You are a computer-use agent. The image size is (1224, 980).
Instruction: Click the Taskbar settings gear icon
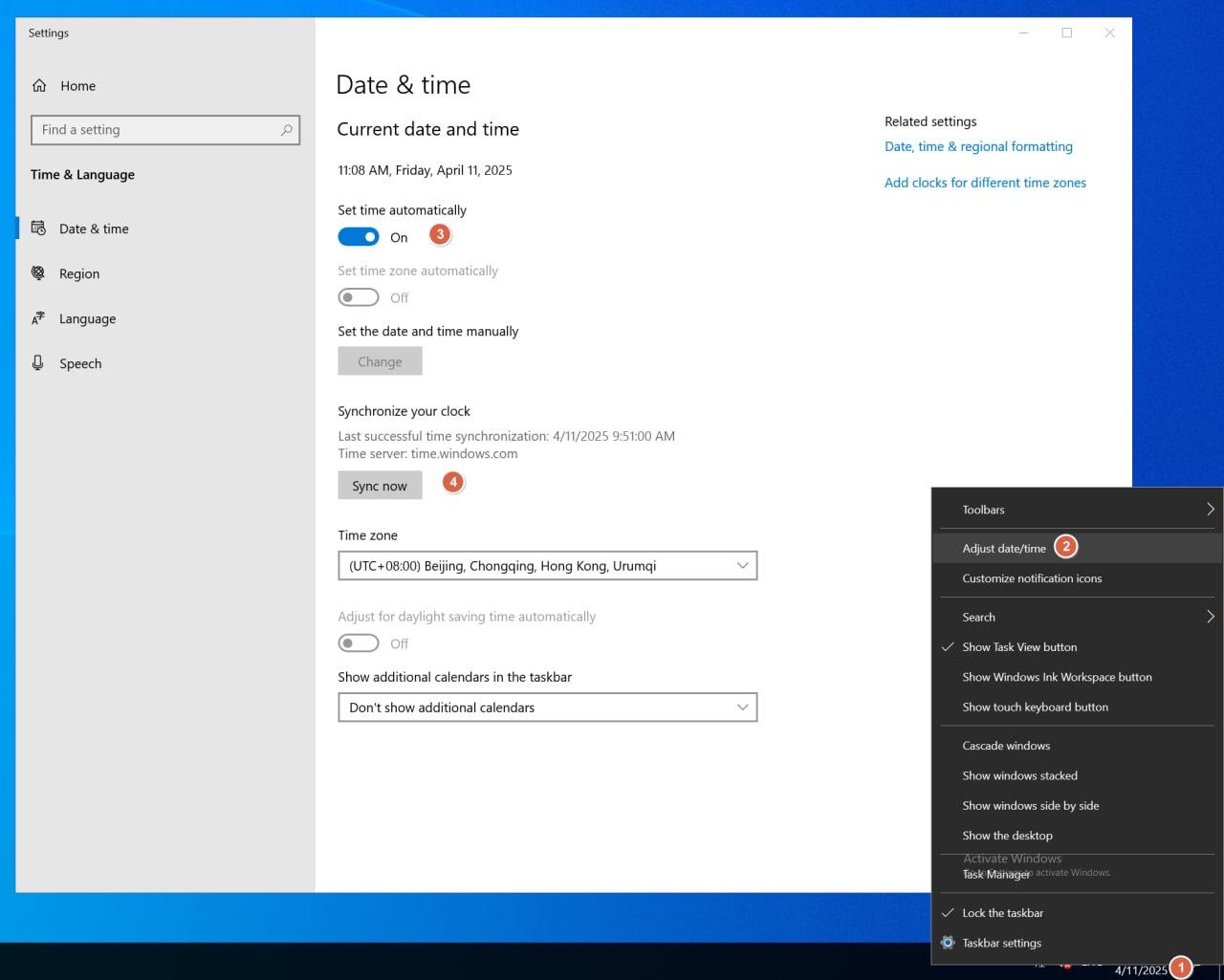(948, 943)
